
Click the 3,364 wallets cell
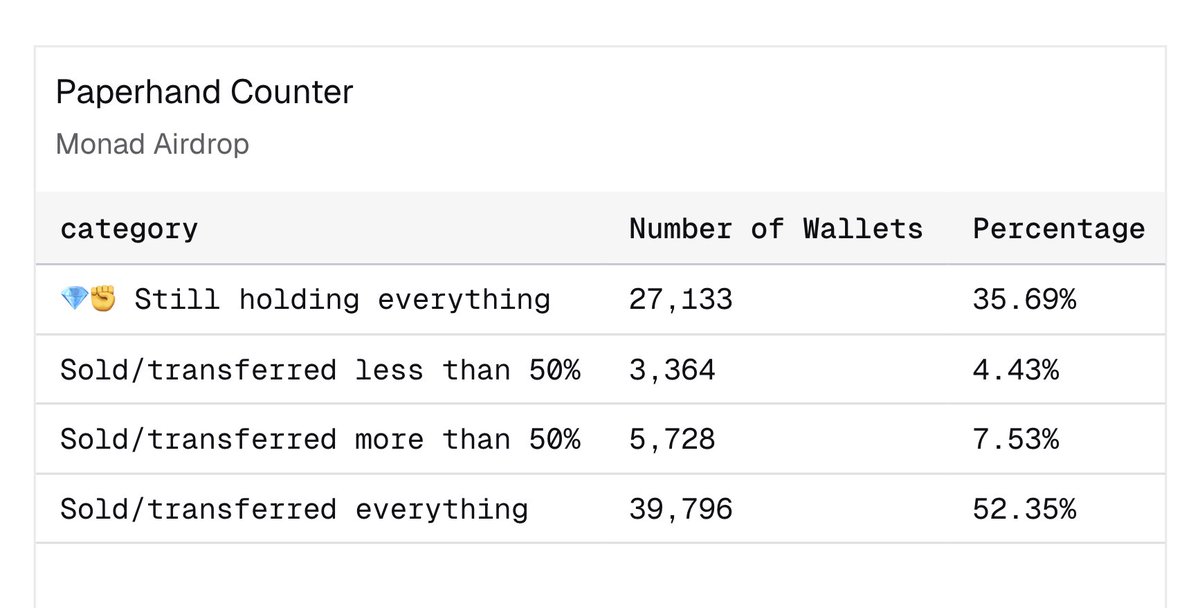[x=672, y=369]
